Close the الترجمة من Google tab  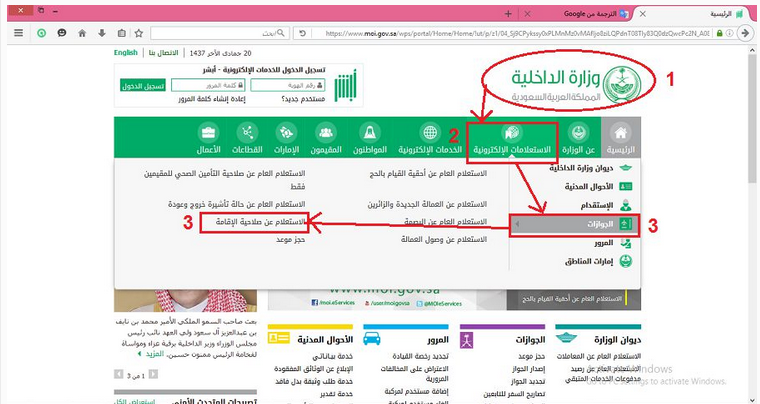(527, 14)
